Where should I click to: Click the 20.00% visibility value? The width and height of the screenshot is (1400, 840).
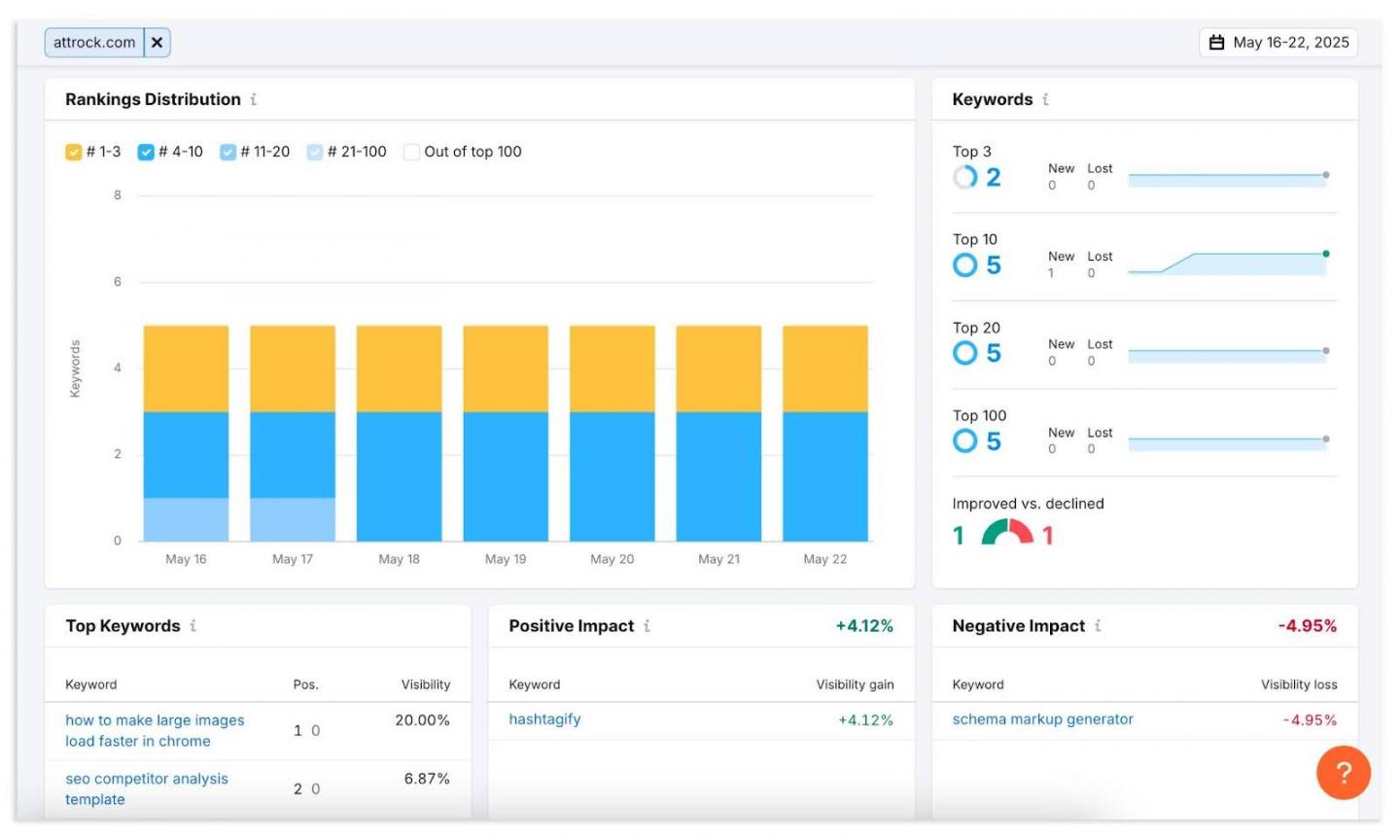click(x=422, y=720)
